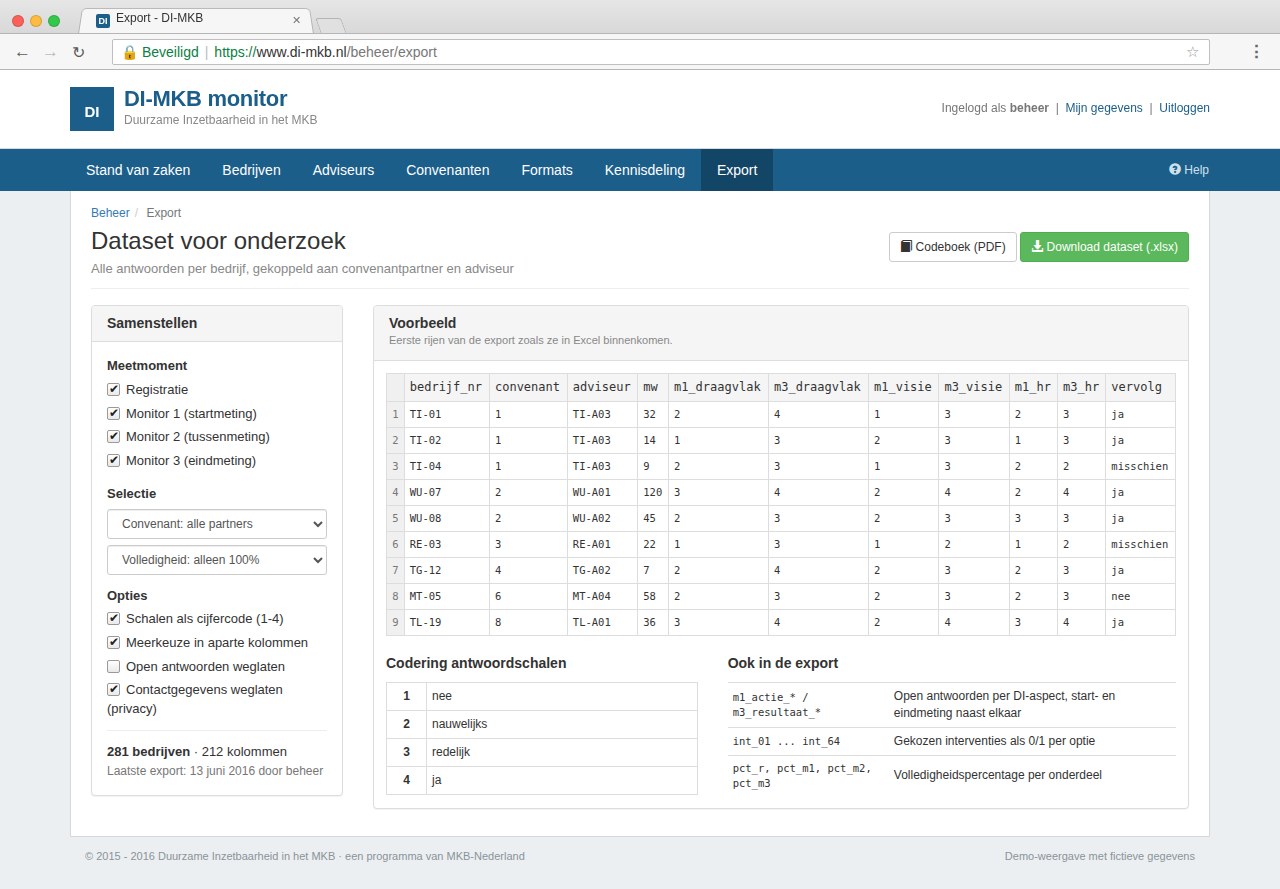Click the browser forward arrow

[x=50, y=52]
